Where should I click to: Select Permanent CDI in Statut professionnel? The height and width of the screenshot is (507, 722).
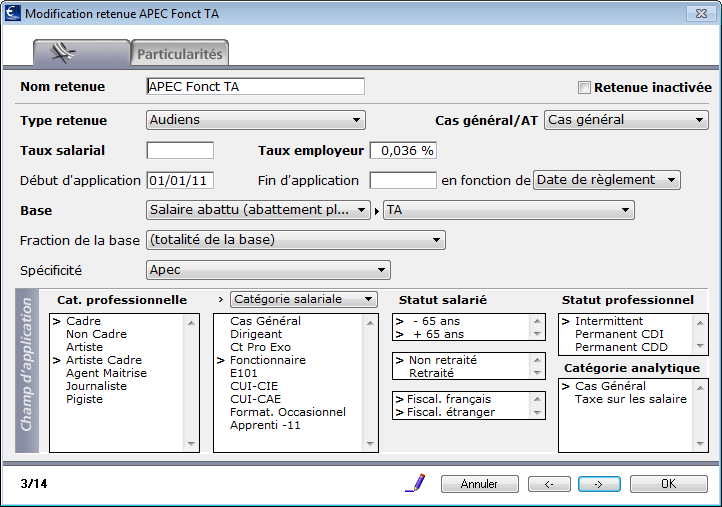tap(619, 334)
